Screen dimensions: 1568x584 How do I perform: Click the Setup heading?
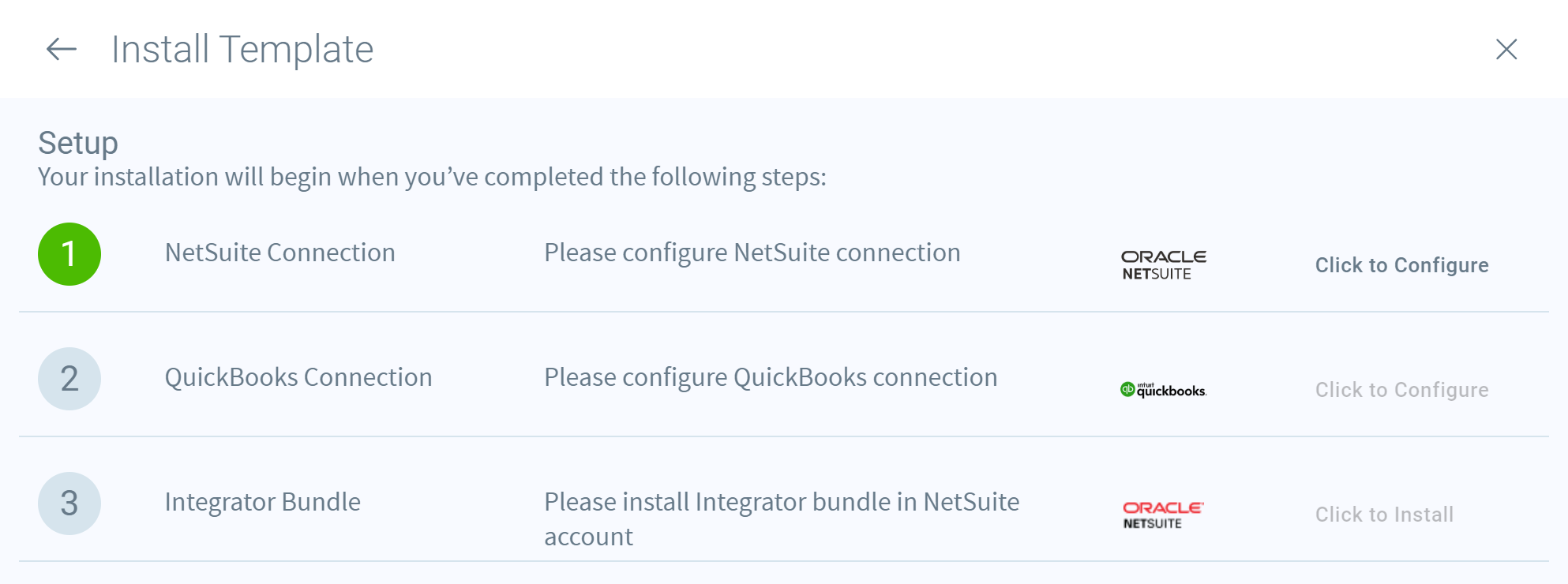(78, 144)
